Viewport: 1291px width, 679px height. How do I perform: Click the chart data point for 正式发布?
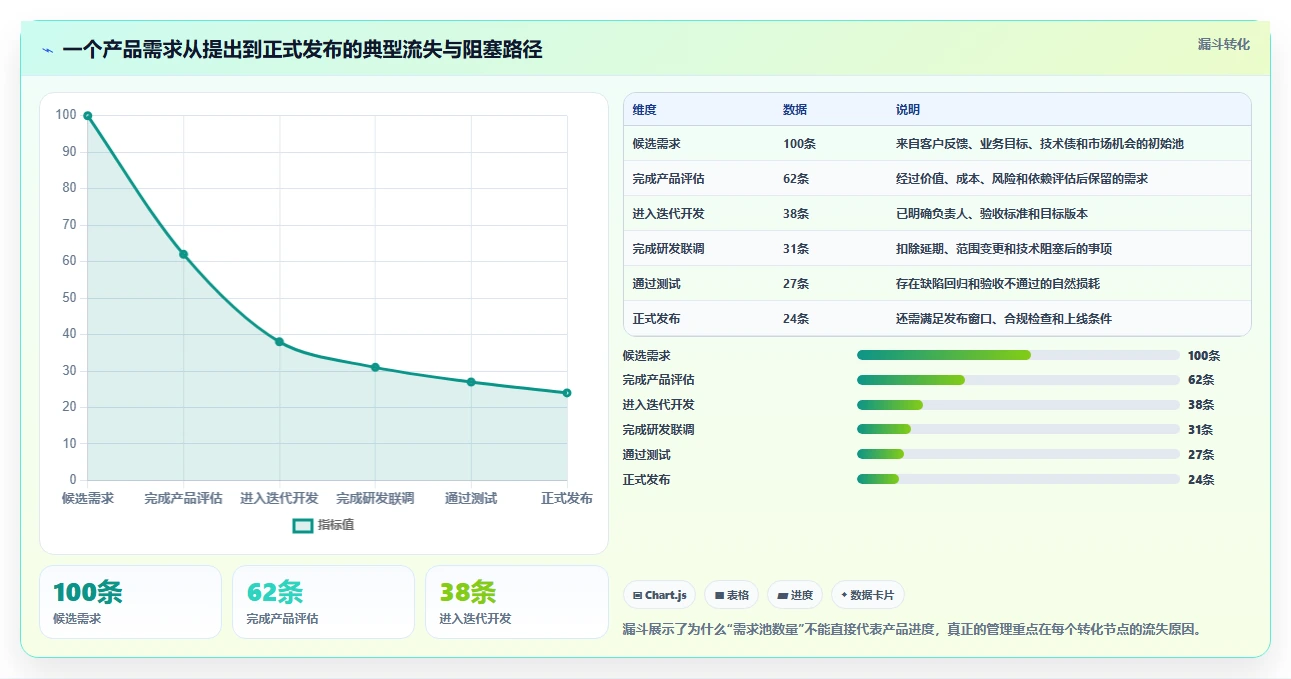pos(567,393)
